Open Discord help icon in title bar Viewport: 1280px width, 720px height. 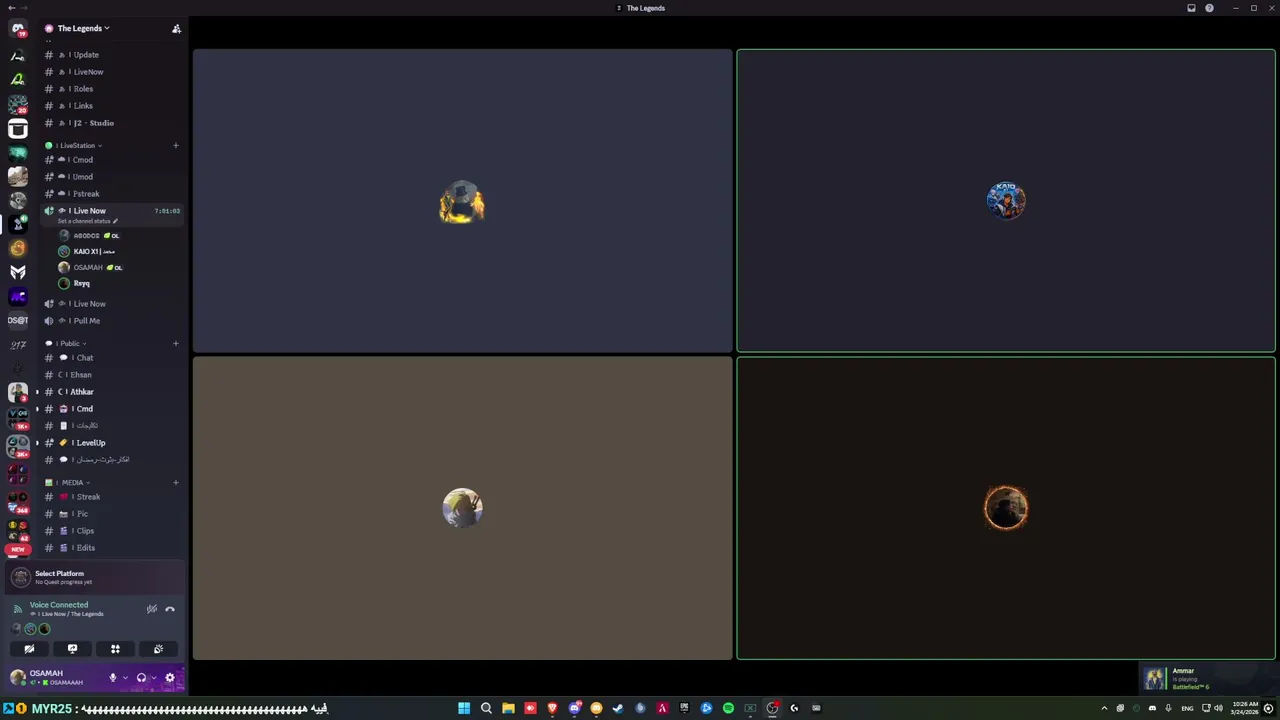tap(1209, 8)
